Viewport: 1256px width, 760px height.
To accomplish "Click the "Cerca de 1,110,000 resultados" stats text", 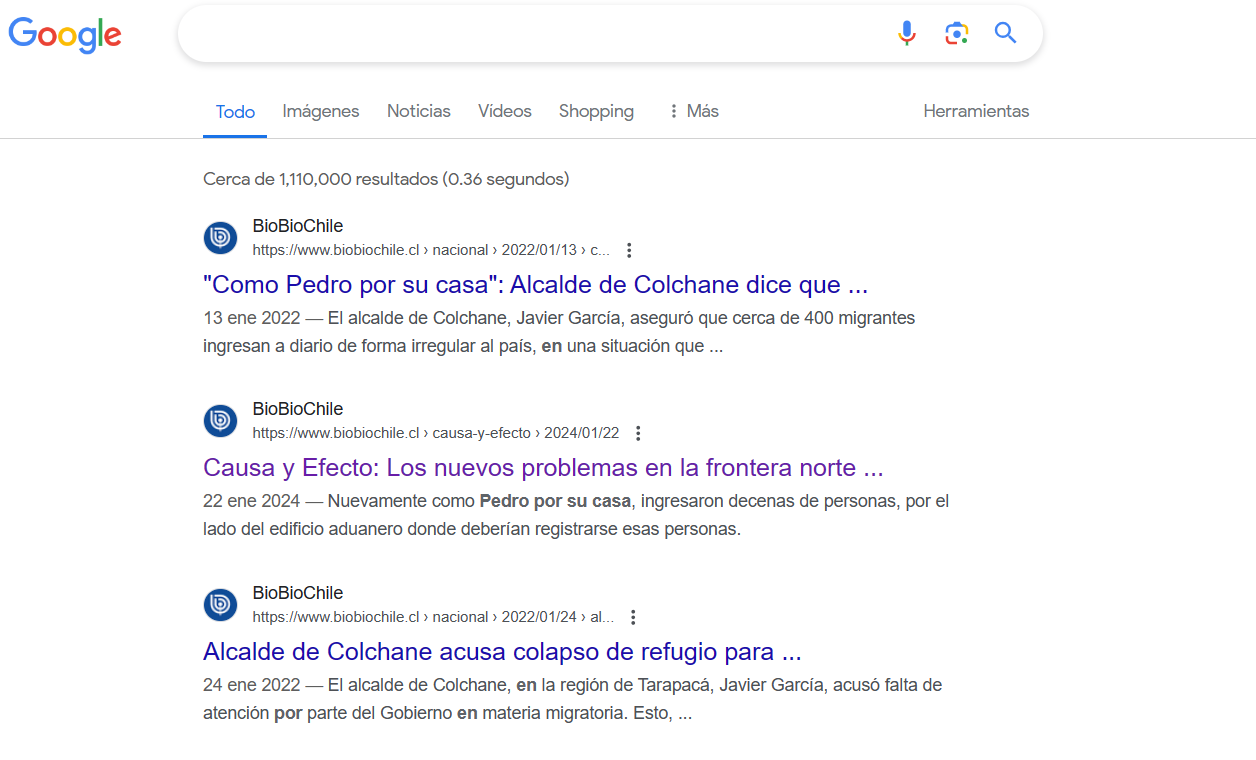I will point(386,179).
